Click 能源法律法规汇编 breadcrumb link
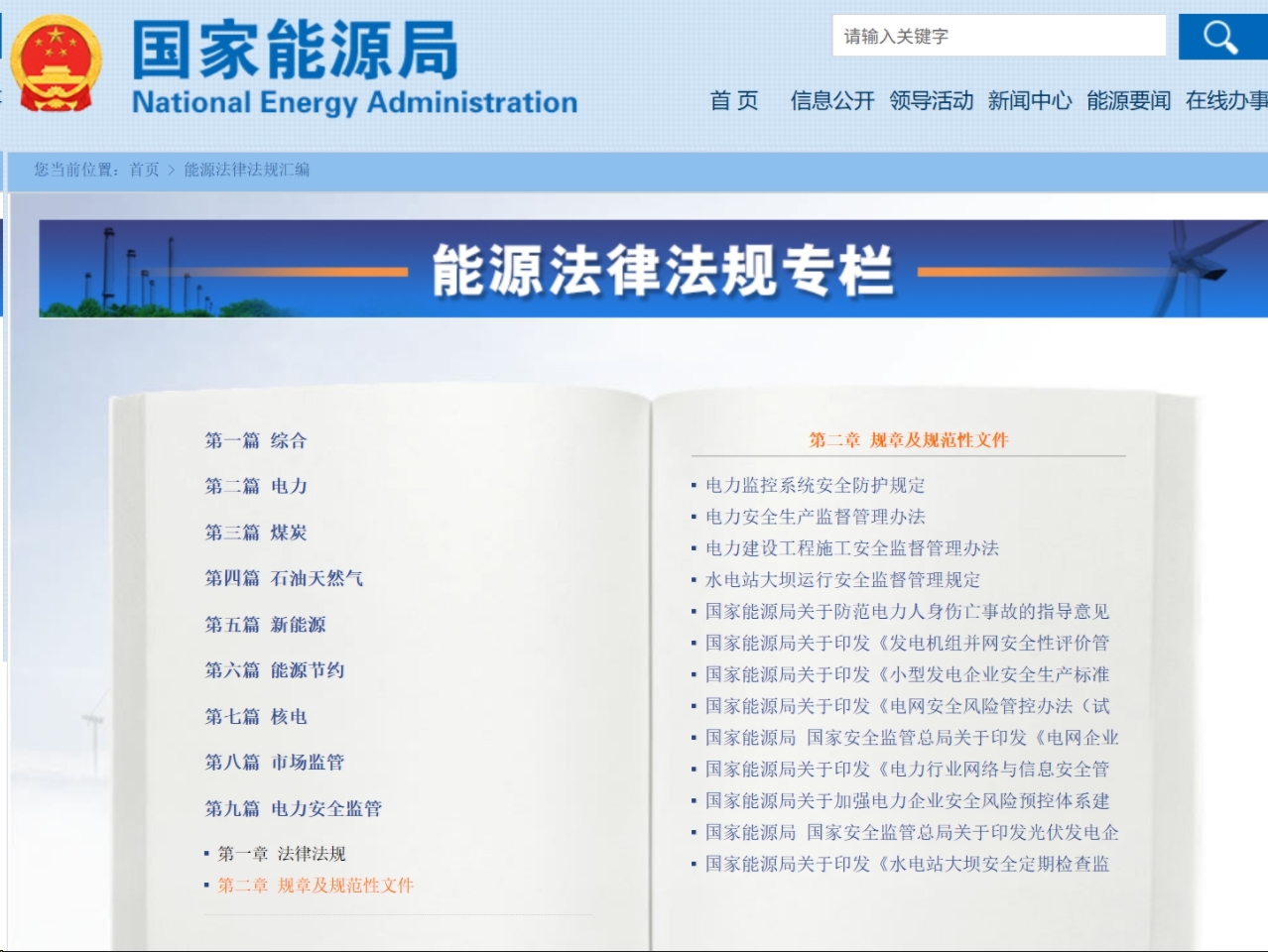Image resolution: width=1268 pixels, height=952 pixels. coord(247,170)
